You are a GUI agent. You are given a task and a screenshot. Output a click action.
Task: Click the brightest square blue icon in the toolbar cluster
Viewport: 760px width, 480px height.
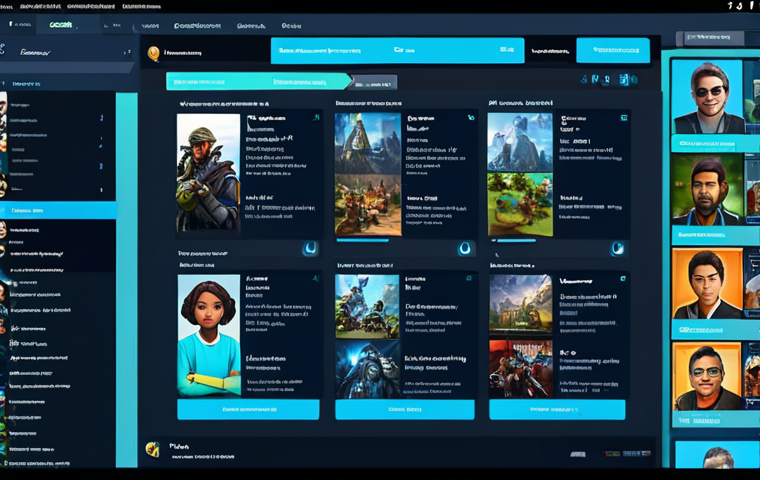point(624,80)
